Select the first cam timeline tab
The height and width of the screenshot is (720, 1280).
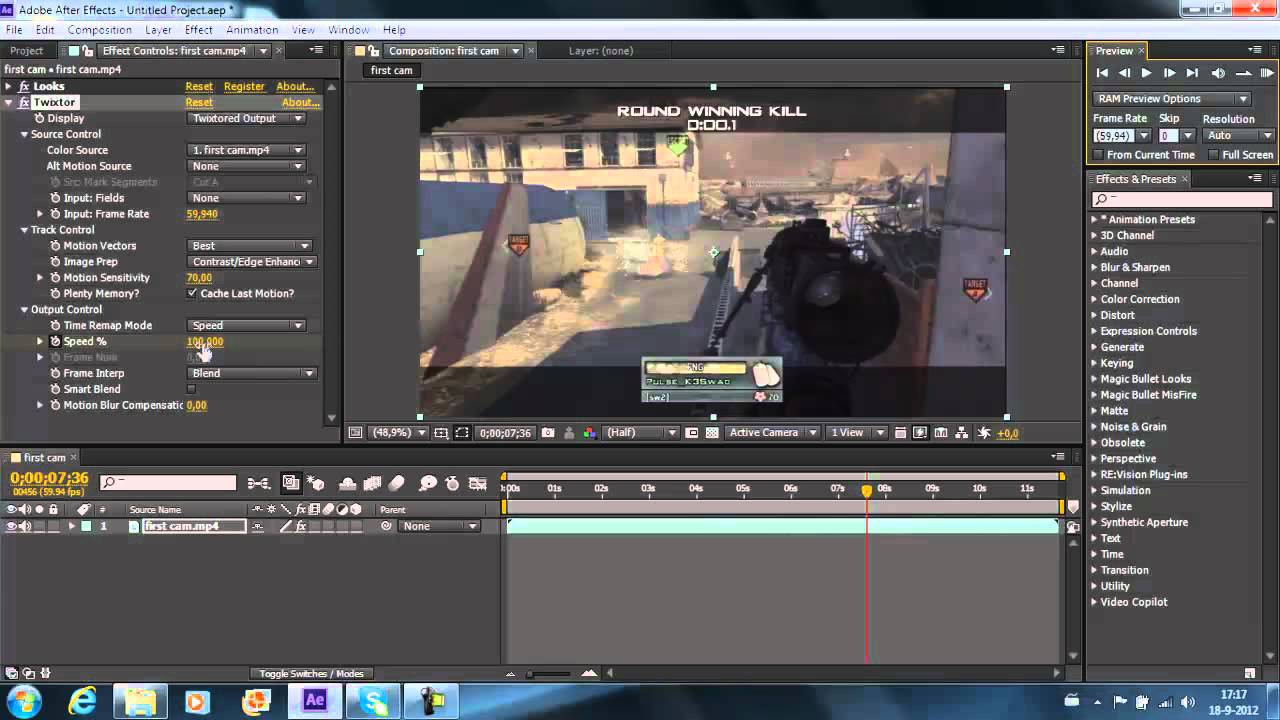45,458
